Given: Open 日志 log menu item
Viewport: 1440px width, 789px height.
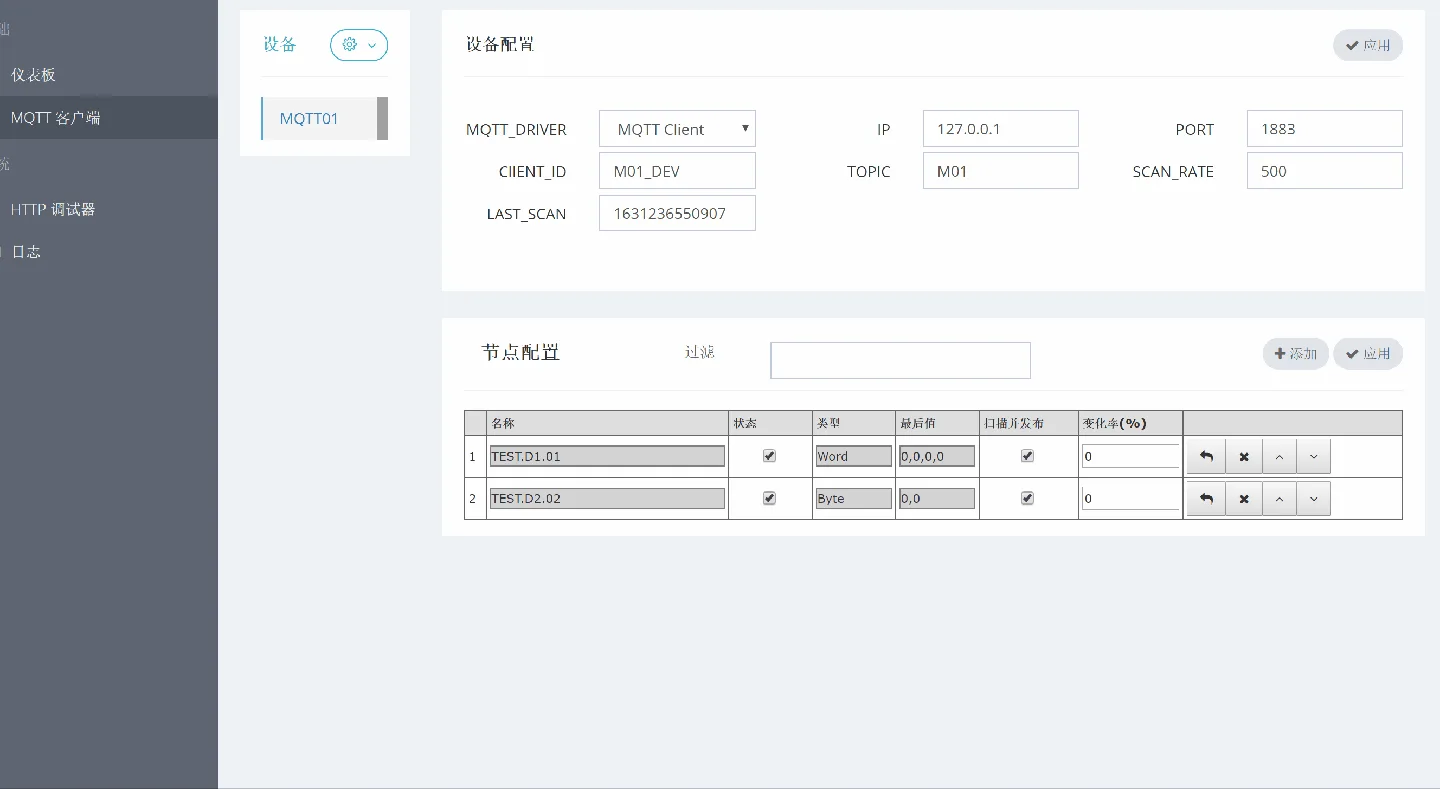Looking at the screenshot, I should [x=109, y=252].
